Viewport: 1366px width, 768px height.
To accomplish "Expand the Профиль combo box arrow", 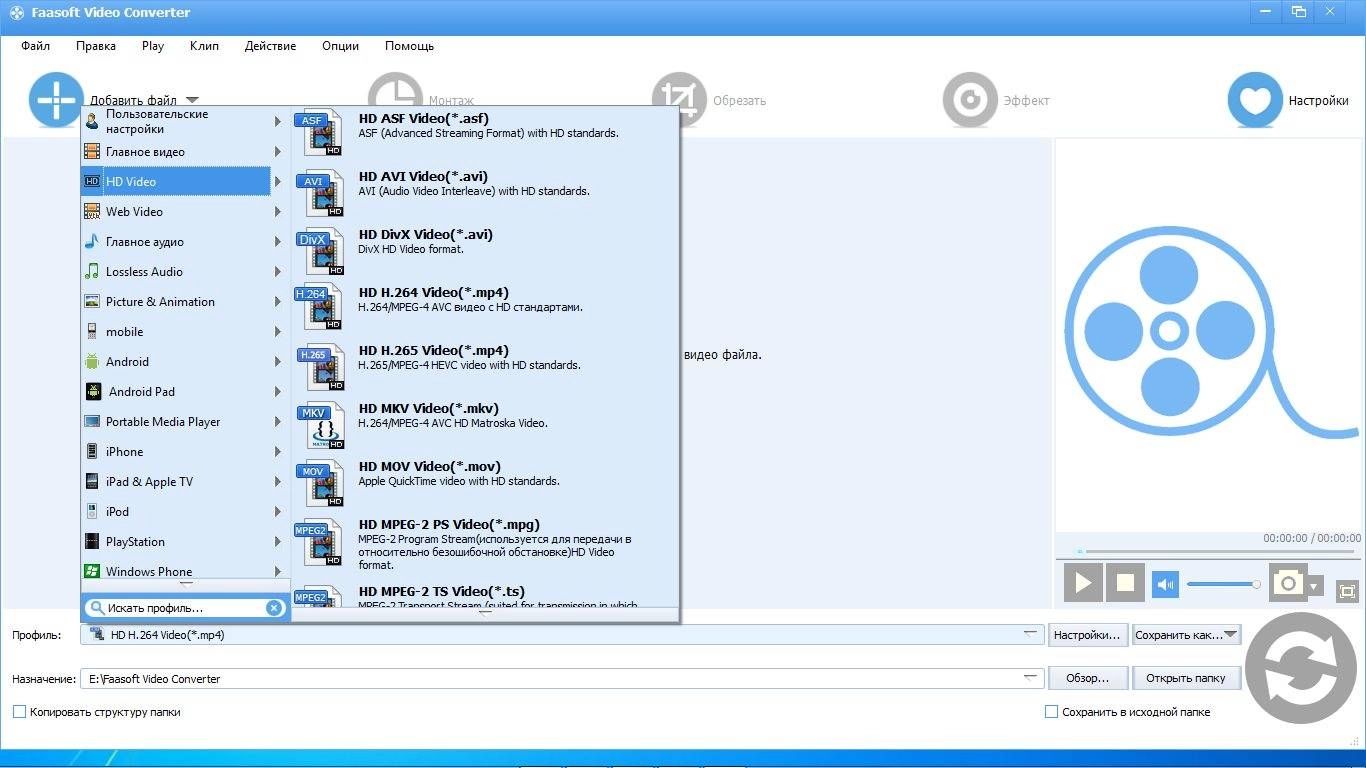I will point(1031,634).
